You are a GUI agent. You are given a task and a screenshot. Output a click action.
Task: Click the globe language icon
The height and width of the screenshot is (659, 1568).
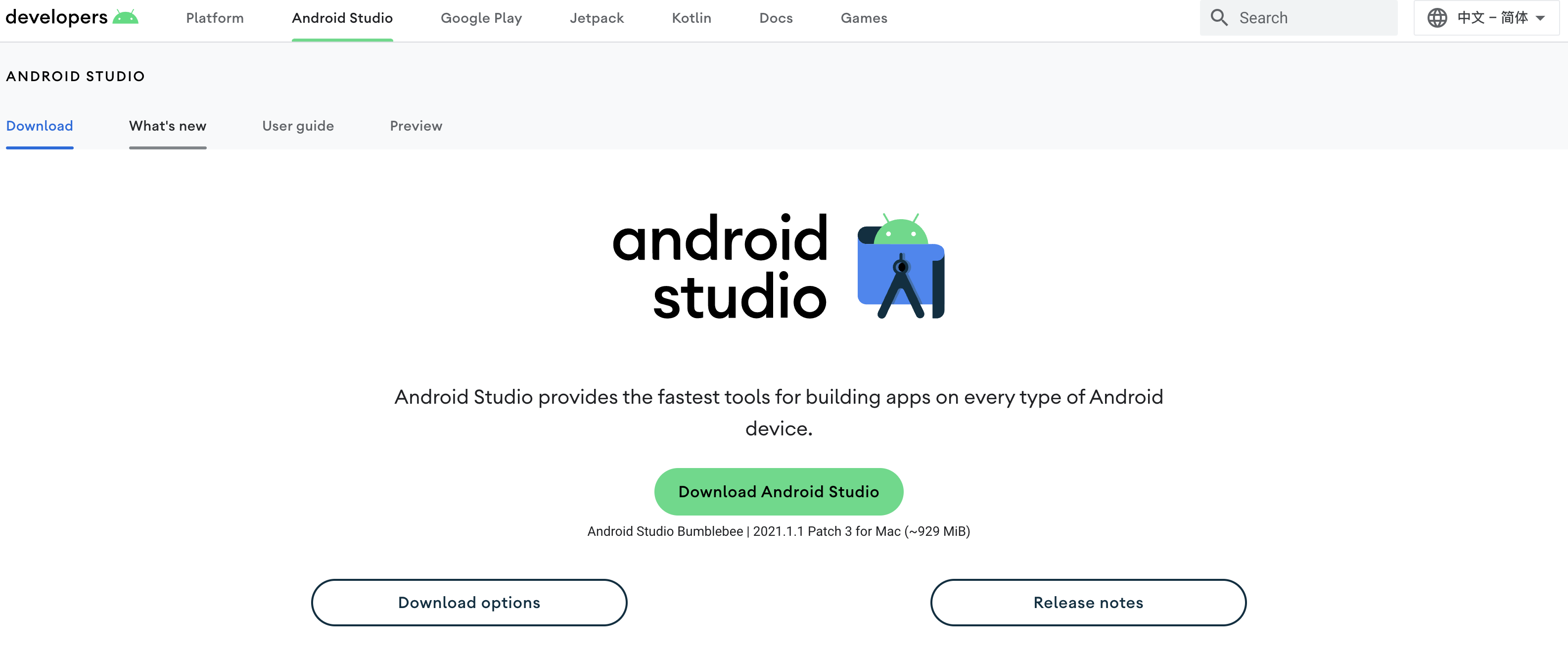(x=1437, y=18)
